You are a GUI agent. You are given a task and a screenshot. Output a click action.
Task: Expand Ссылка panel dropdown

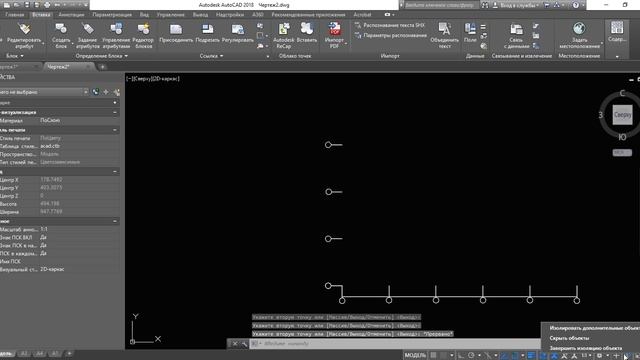pos(211,56)
